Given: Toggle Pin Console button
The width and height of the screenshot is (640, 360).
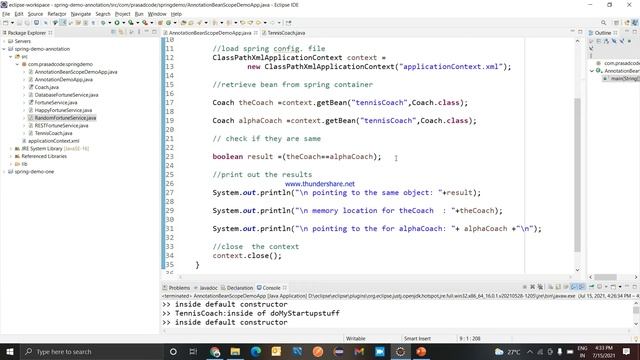Looking at the screenshot, I should [591, 287].
